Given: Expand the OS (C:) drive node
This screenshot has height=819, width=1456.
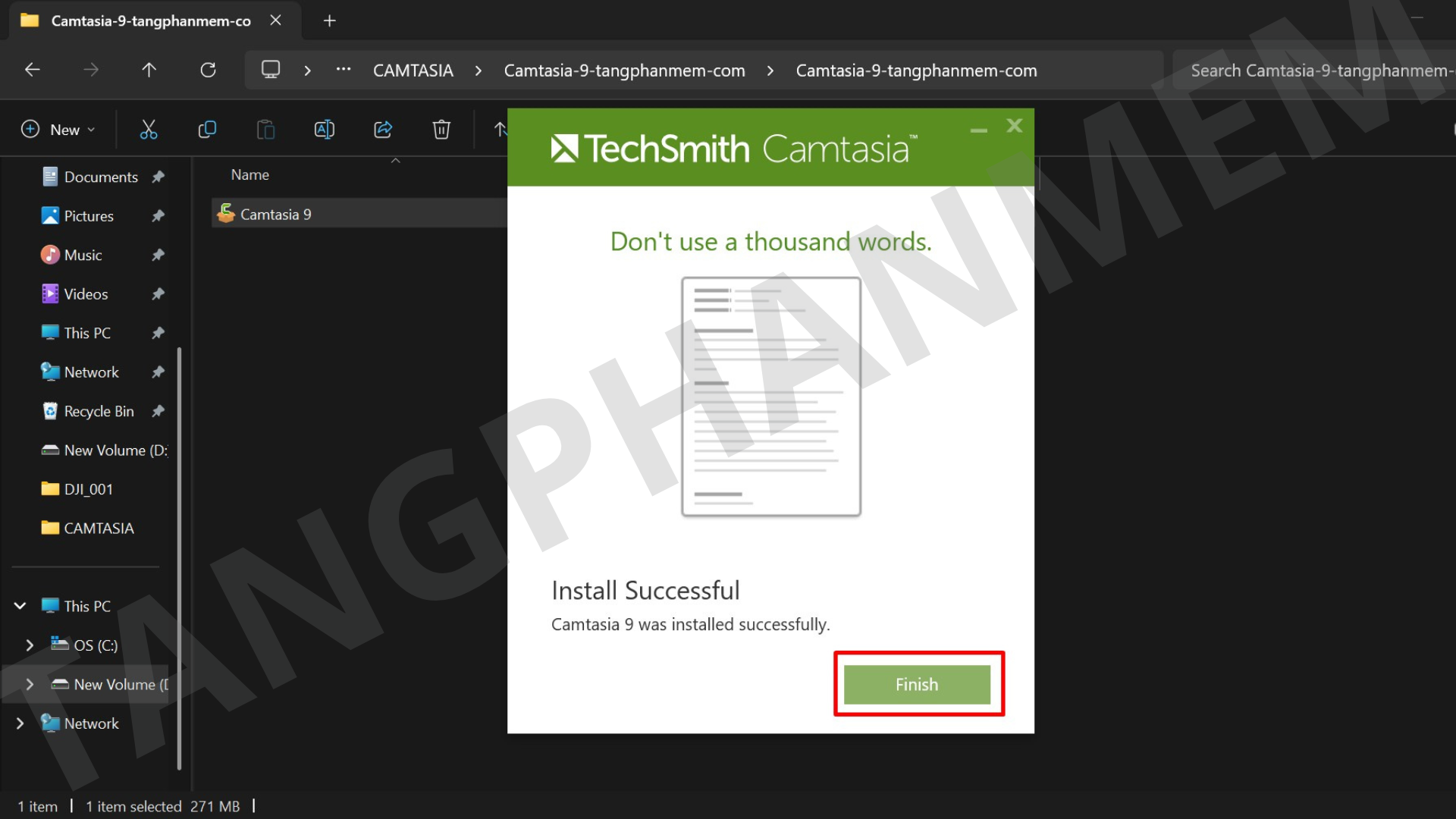Looking at the screenshot, I should (30, 645).
